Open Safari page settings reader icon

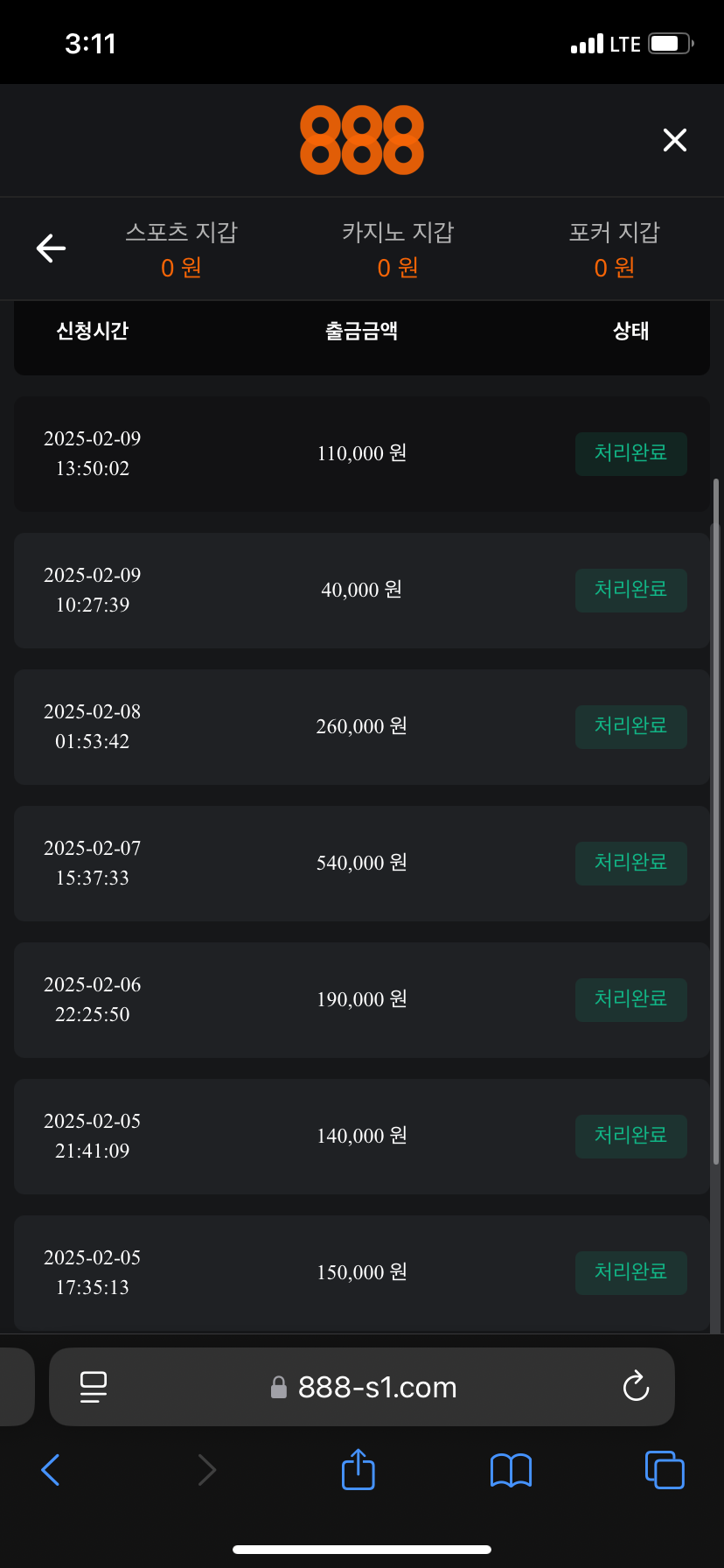[x=94, y=1387]
